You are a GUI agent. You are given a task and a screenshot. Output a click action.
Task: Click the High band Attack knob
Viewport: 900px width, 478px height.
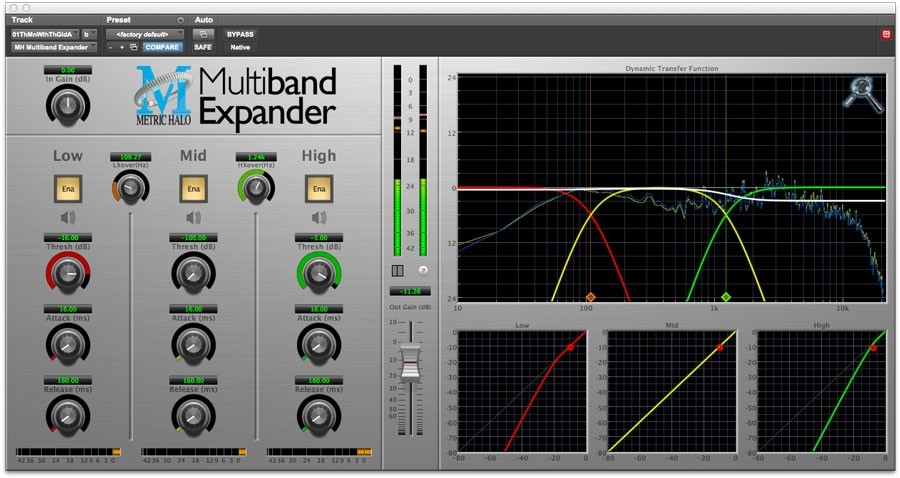[x=319, y=344]
